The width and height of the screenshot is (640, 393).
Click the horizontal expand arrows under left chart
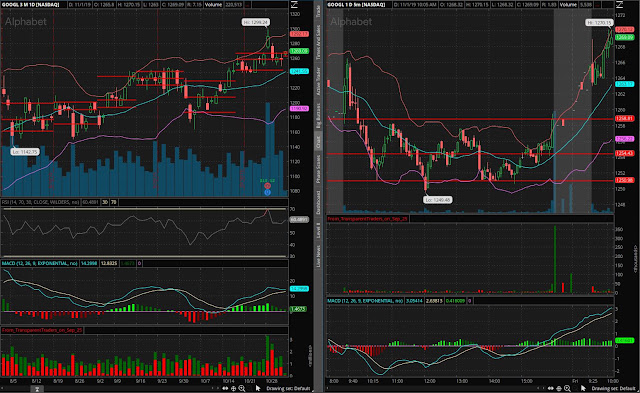tap(225, 389)
